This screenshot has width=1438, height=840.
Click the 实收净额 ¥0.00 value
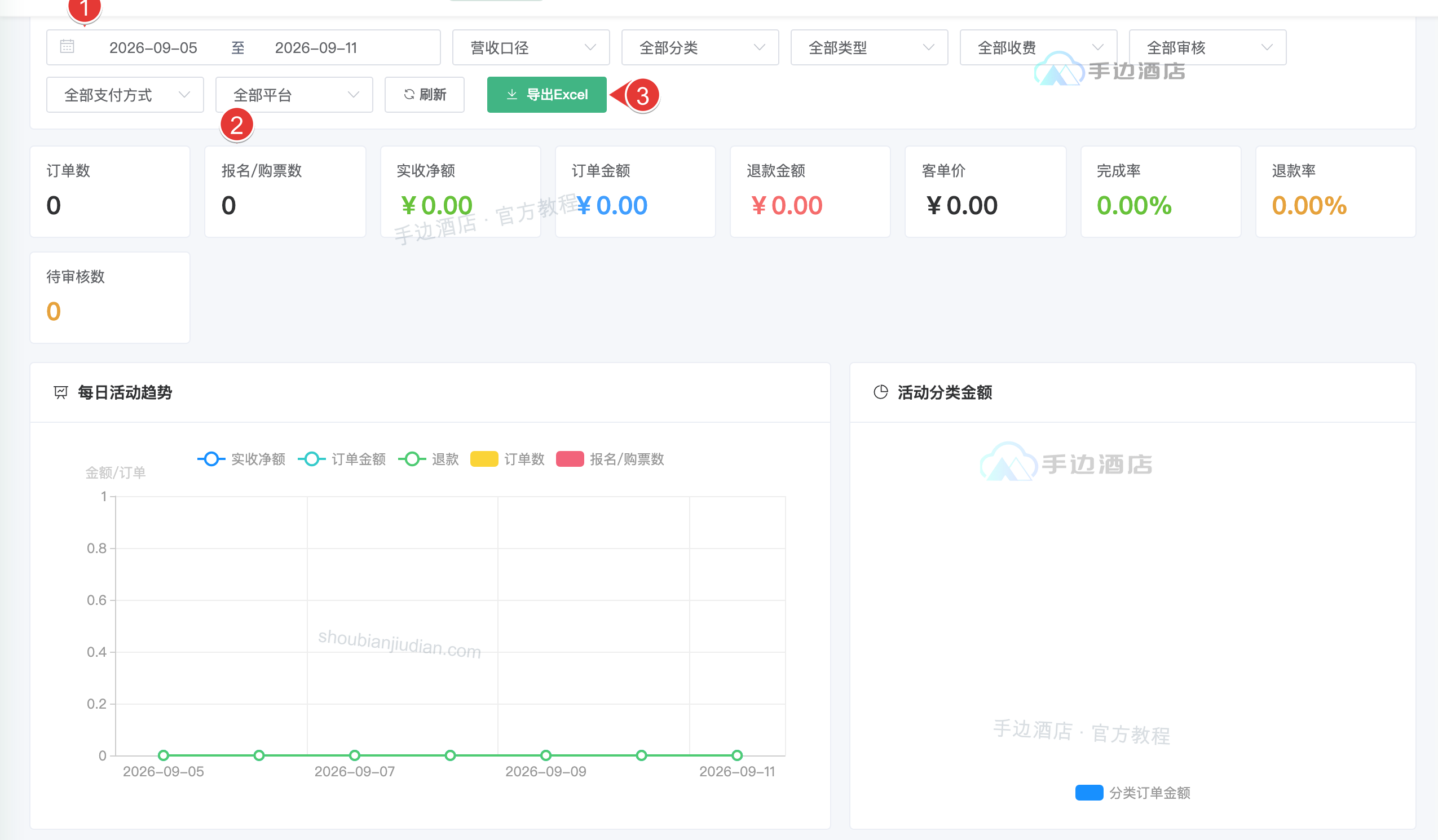pyautogui.click(x=436, y=205)
